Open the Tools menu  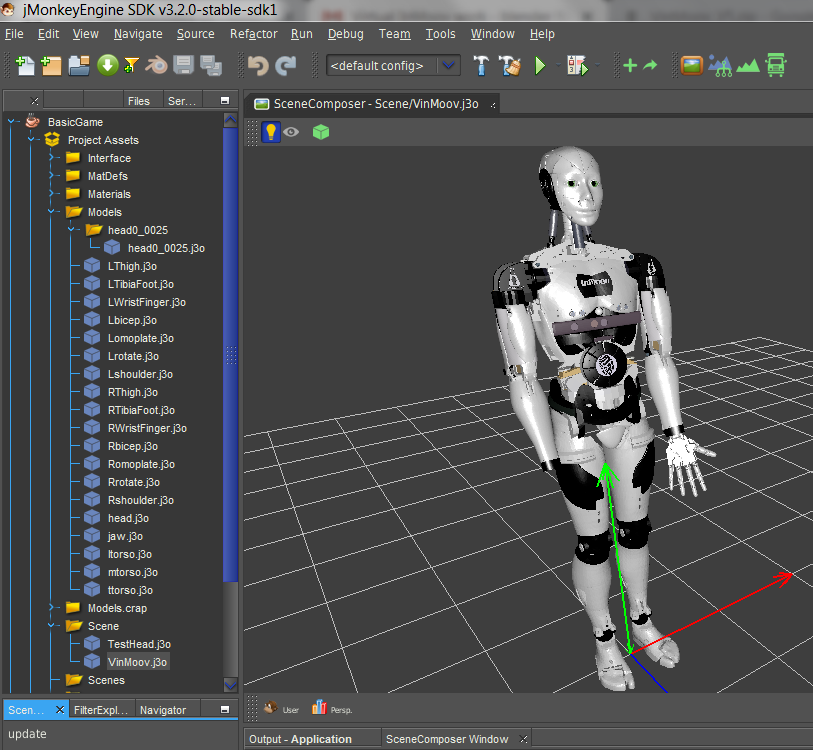tap(440, 34)
